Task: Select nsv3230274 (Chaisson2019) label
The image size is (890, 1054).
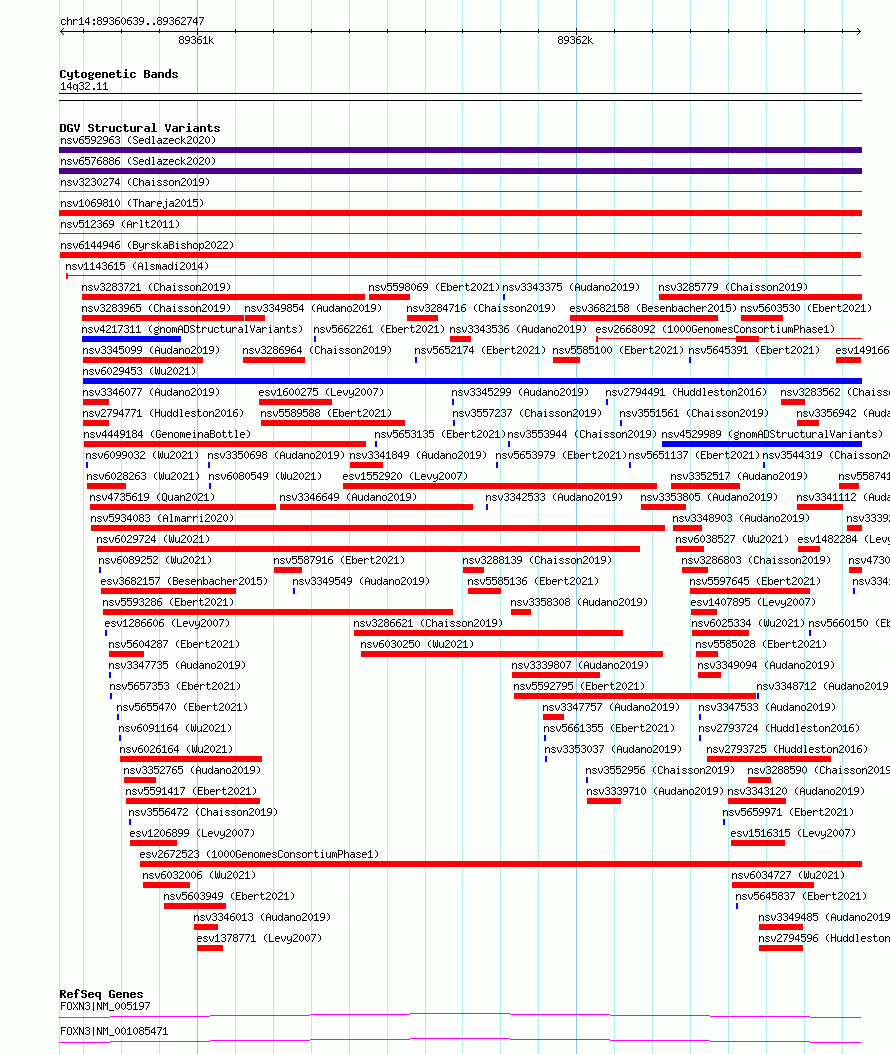Action: point(135,182)
